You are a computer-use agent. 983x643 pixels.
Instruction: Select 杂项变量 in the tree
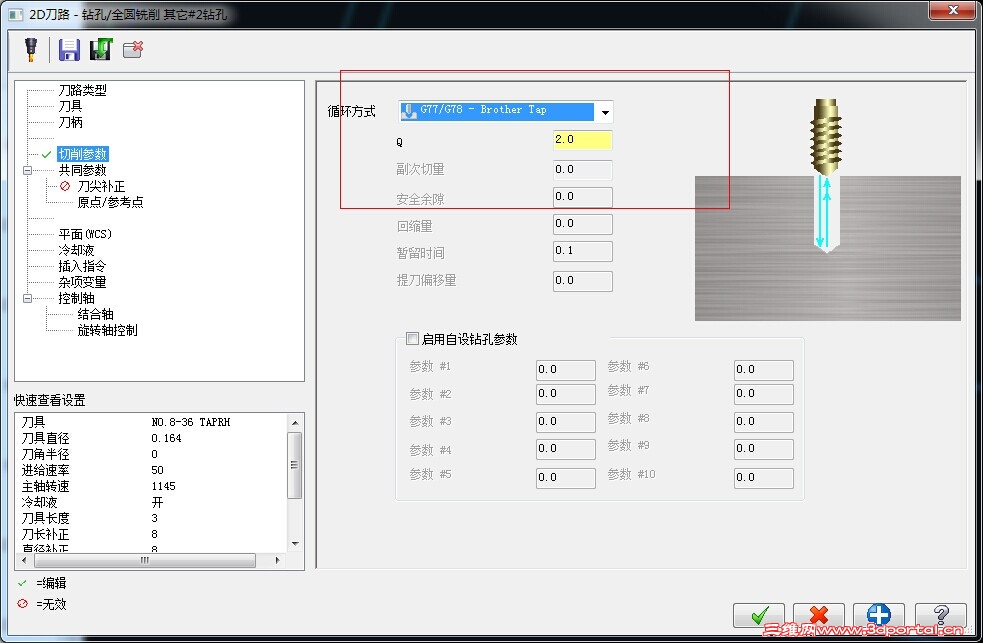pyautogui.click(x=83, y=282)
